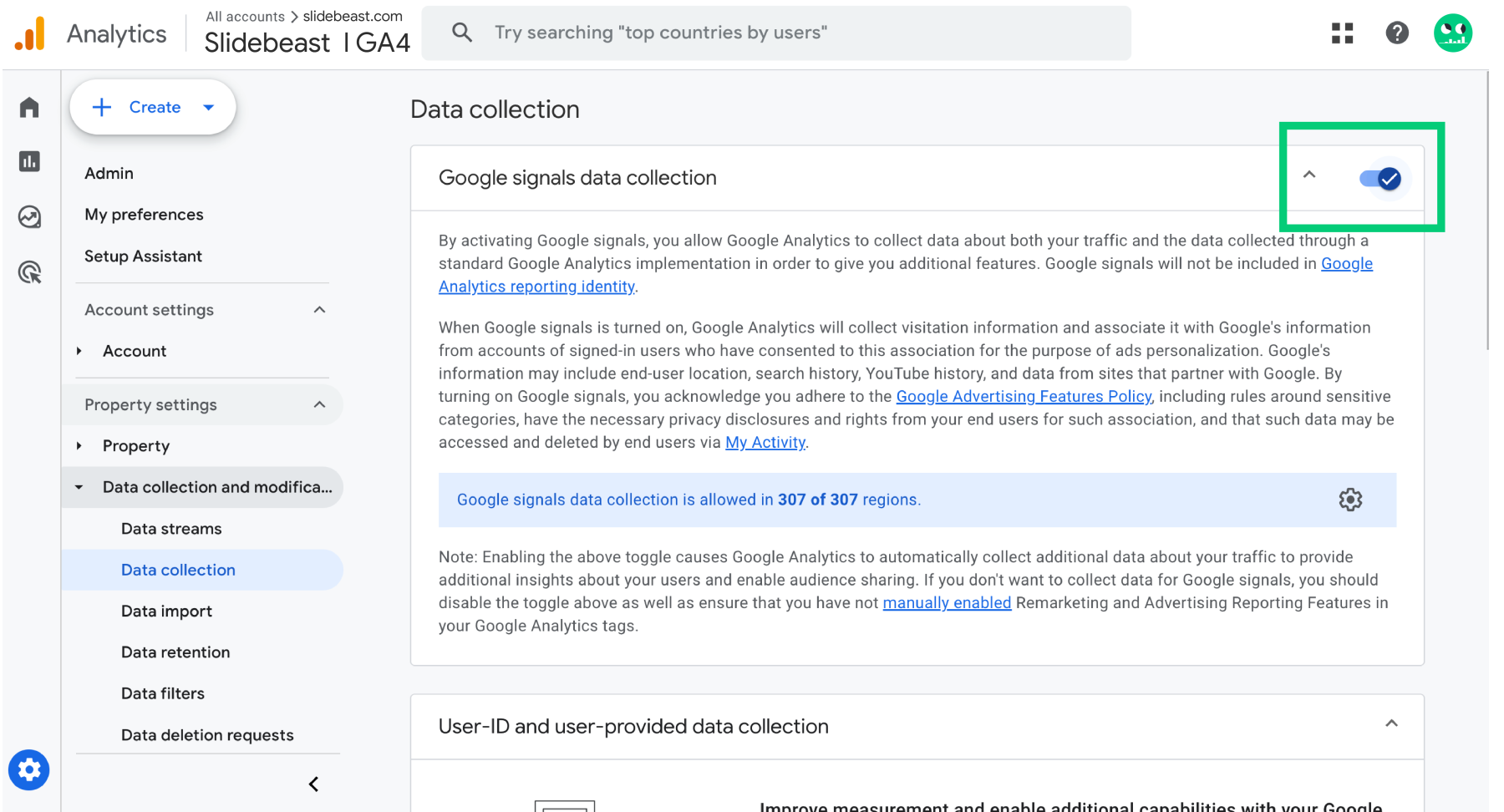Screen dimensions: 1504x812
Task: Open Google Advertising Features Policy link
Action: click(x=1024, y=397)
